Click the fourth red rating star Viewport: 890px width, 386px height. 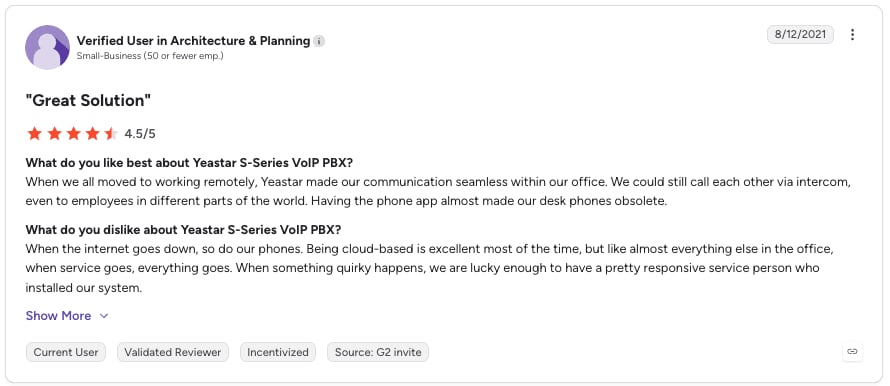[x=92, y=134]
